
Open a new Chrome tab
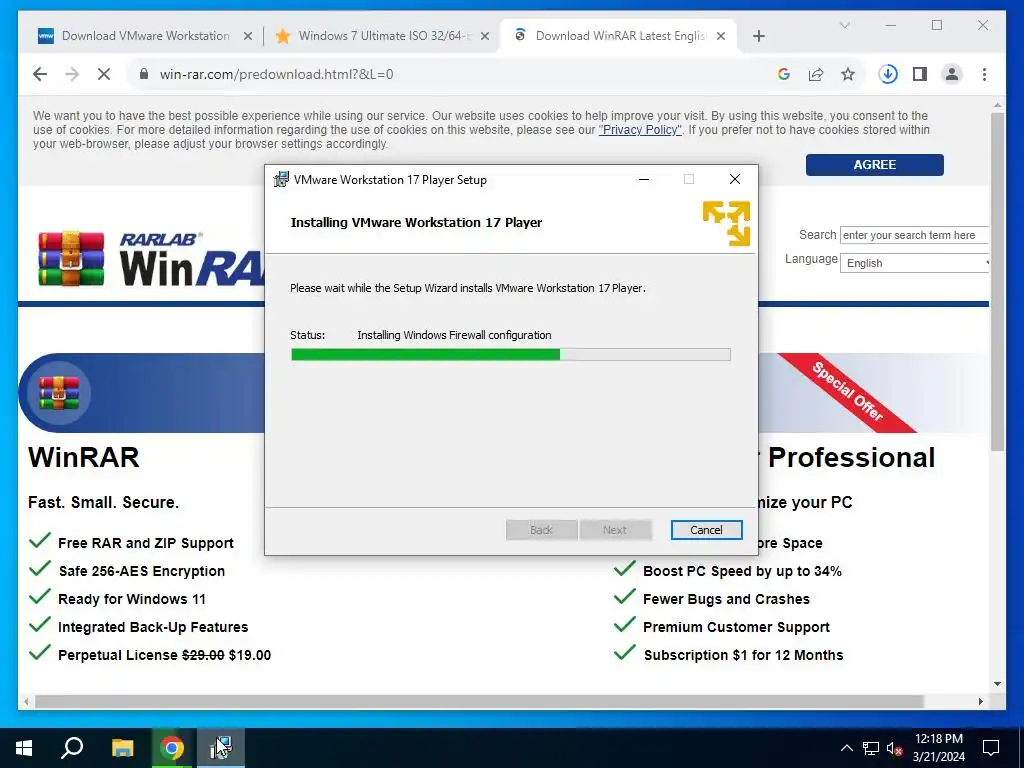pos(758,36)
